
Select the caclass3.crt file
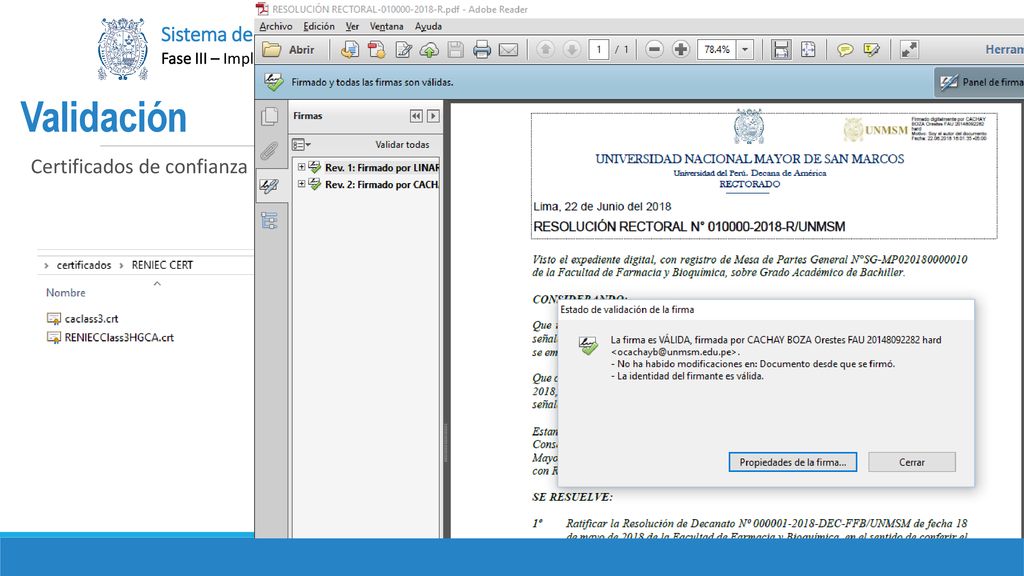tap(91, 319)
